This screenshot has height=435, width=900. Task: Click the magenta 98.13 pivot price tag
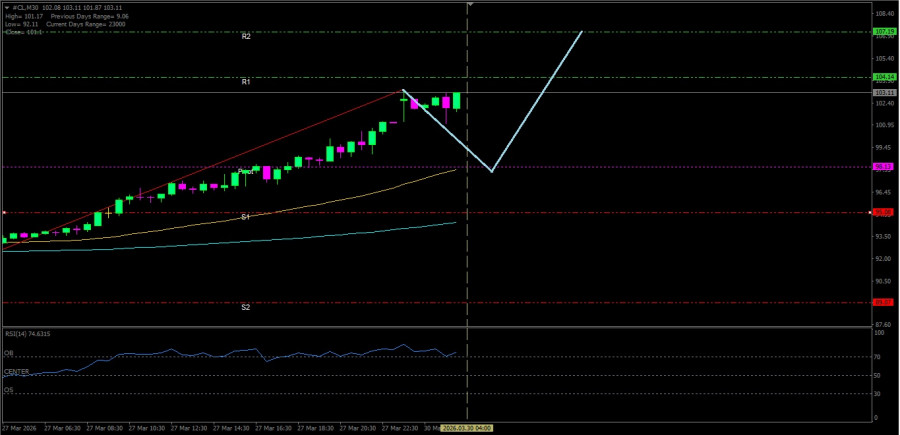click(x=883, y=167)
